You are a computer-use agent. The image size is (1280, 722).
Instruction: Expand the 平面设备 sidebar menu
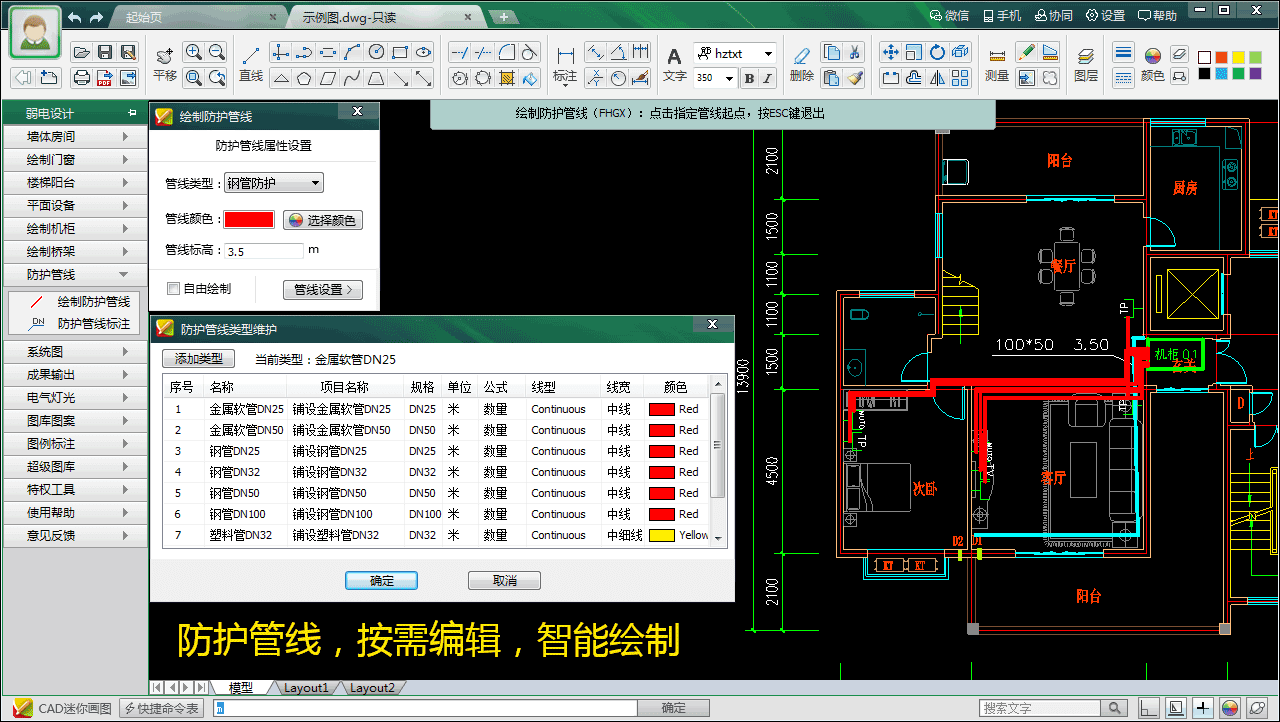click(x=75, y=205)
